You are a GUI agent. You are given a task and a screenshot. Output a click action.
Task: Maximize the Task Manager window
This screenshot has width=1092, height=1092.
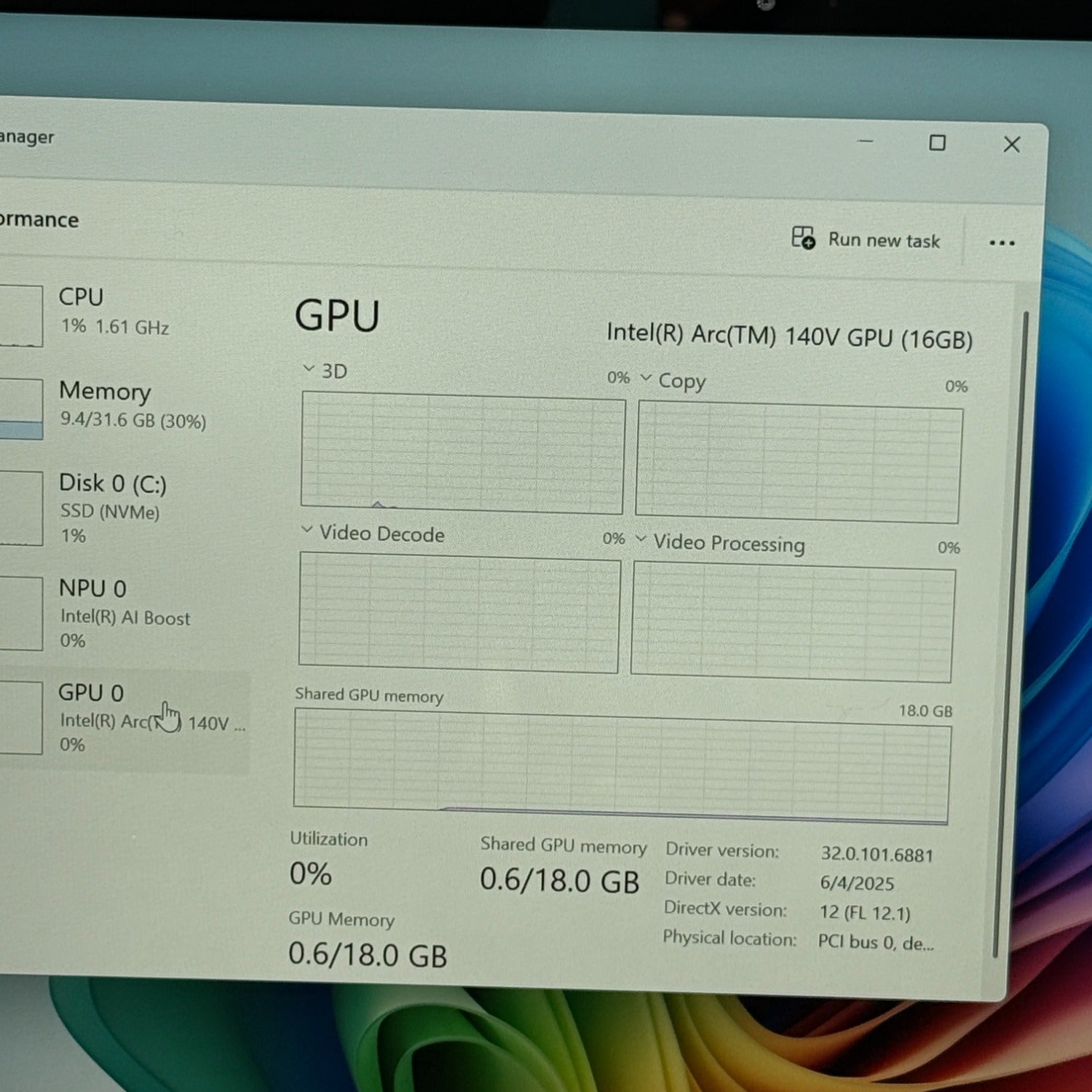[x=938, y=143]
